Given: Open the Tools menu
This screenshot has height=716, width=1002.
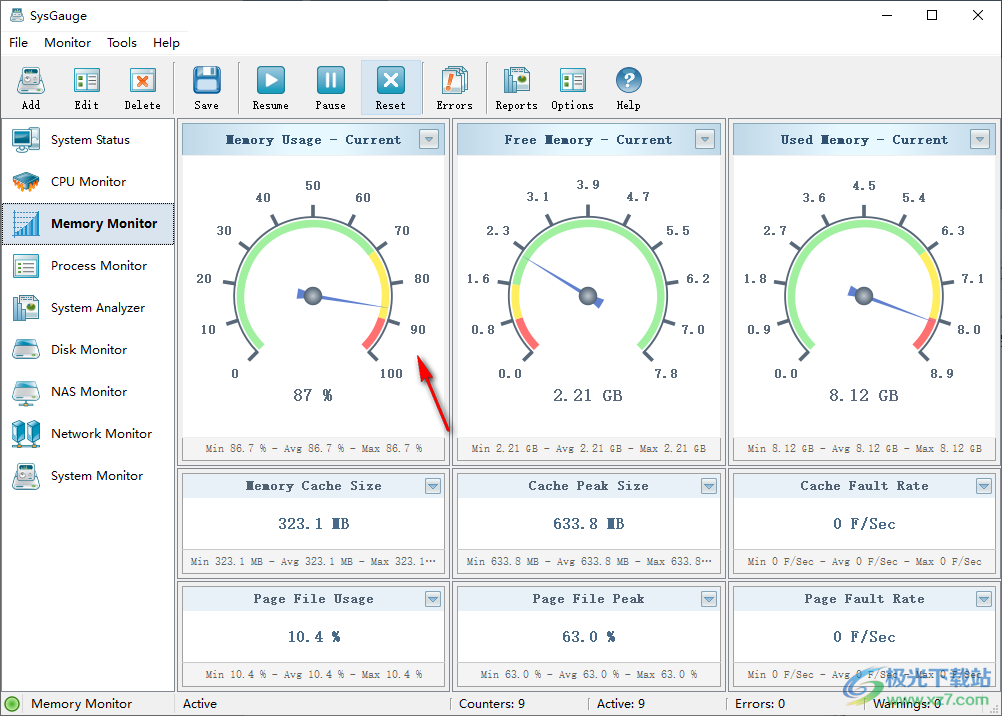Looking at the screenshot, I should pyautogui.click(x=121, y=43).
